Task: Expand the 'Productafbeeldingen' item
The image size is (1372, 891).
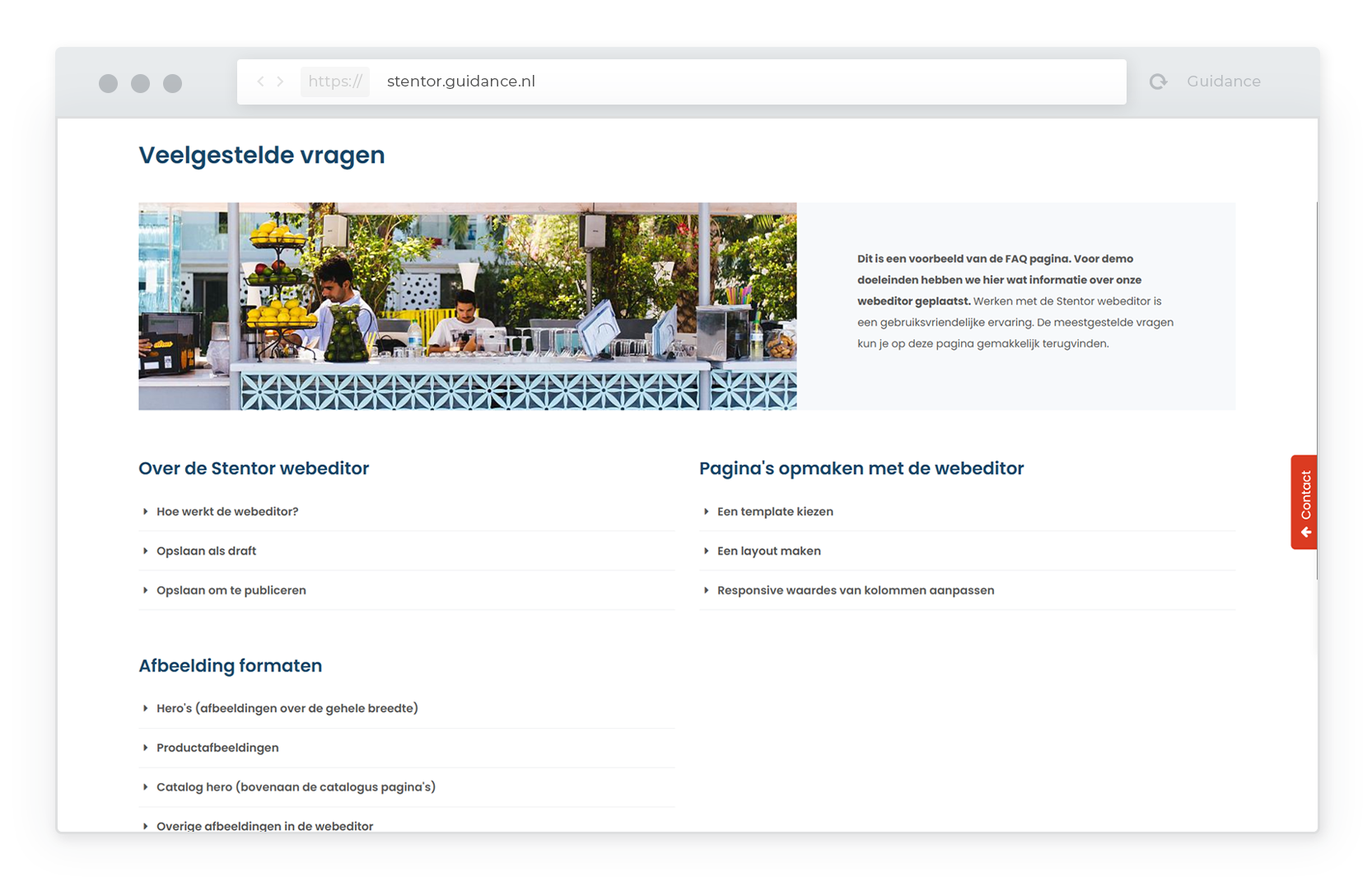Action: point(217,748)
